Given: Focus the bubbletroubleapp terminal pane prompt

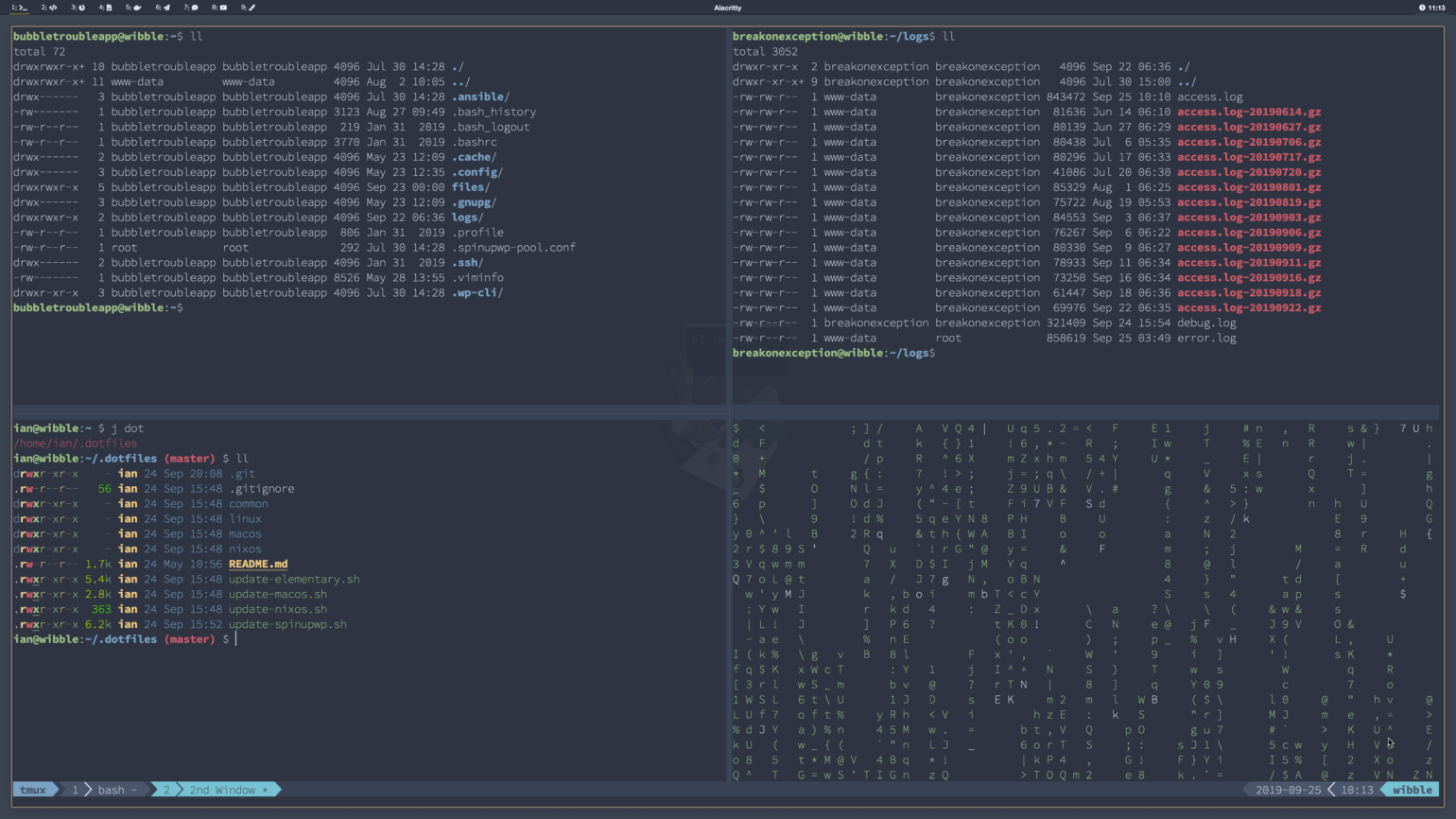Looking at the screenshot, I should [98, 308].
